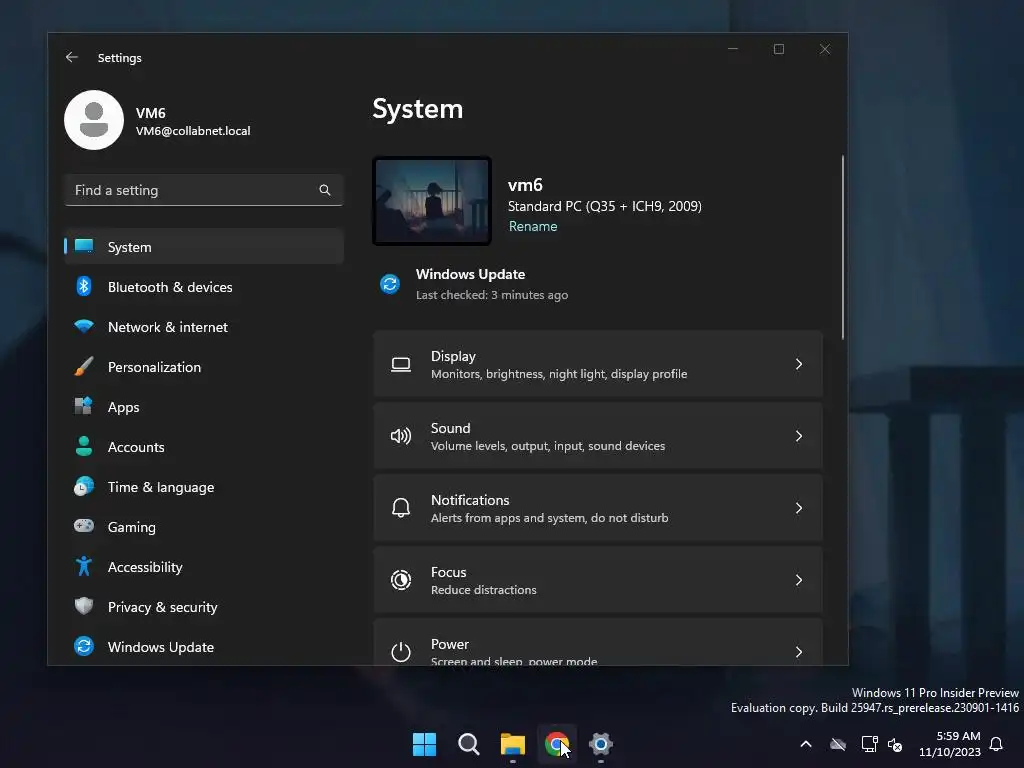
Task: Click the Accounts person icon in the sidebar
Action: click(84, 446)
